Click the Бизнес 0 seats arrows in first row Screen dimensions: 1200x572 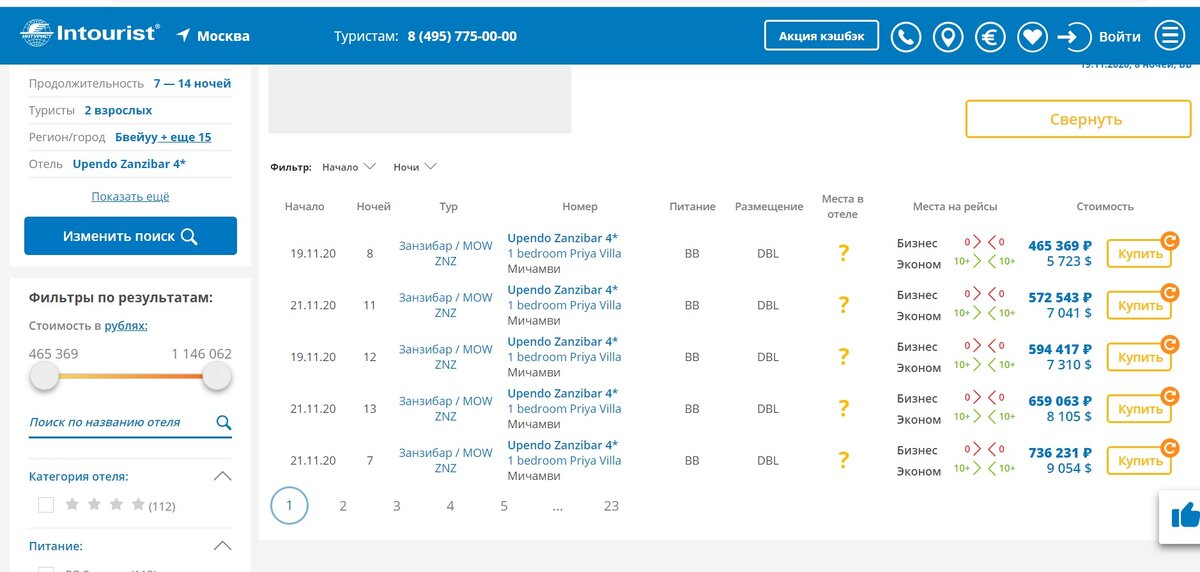coord(984,243)
